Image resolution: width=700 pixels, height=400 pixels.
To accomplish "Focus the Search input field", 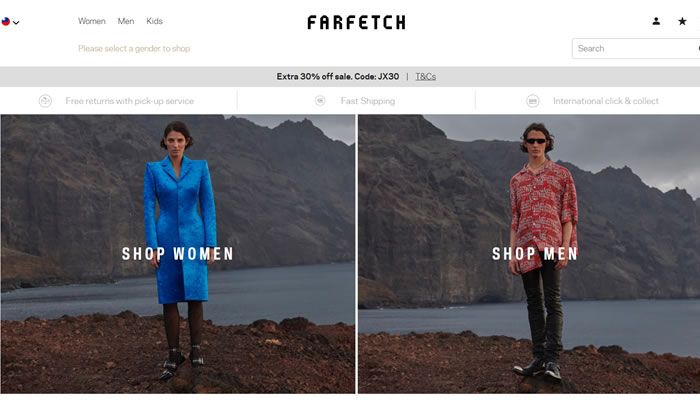I will click(x=636, y=49).
